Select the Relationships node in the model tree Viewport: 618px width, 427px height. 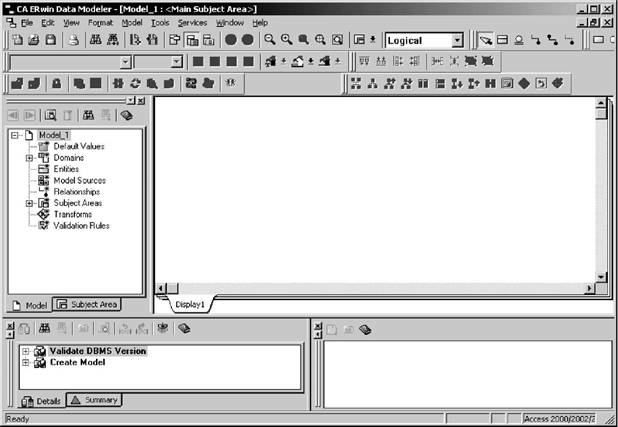(76, 191)
